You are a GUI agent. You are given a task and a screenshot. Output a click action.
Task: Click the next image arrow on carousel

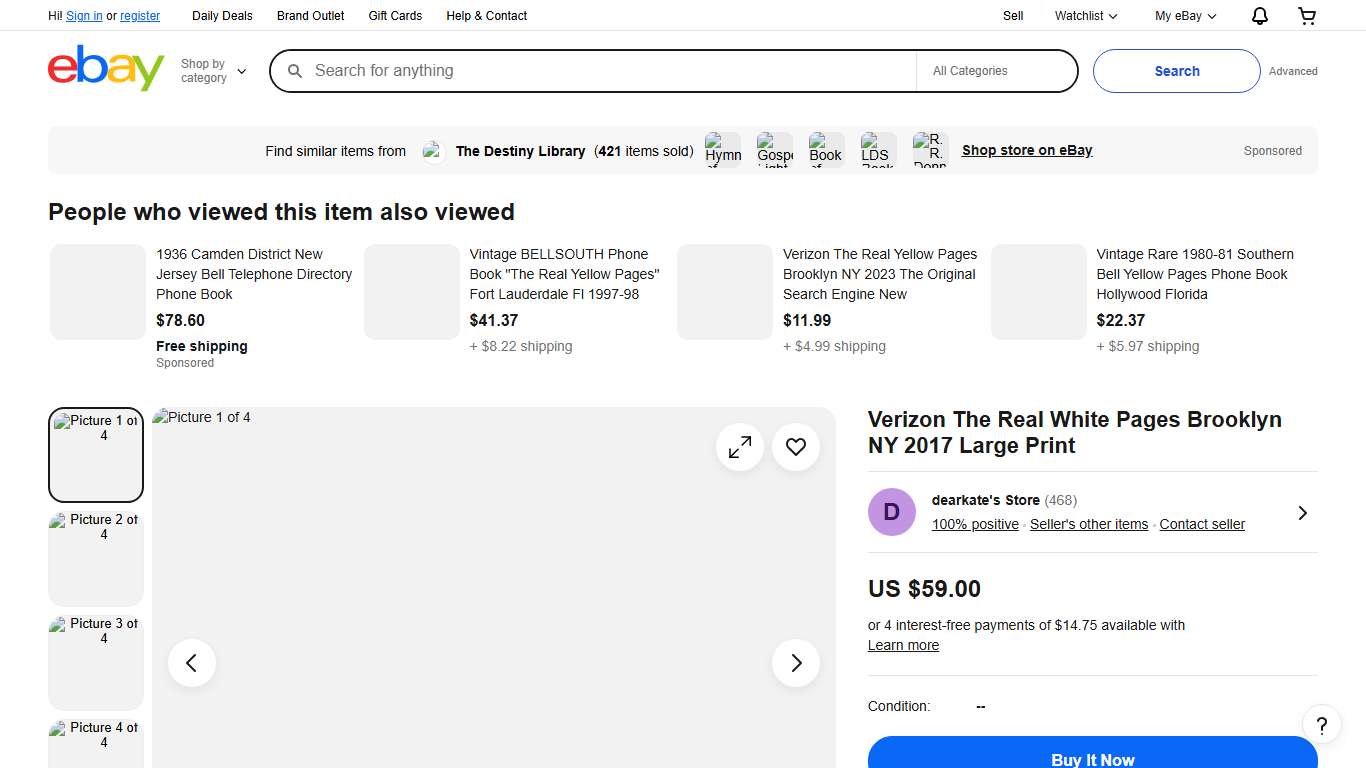tap(795, 662)
